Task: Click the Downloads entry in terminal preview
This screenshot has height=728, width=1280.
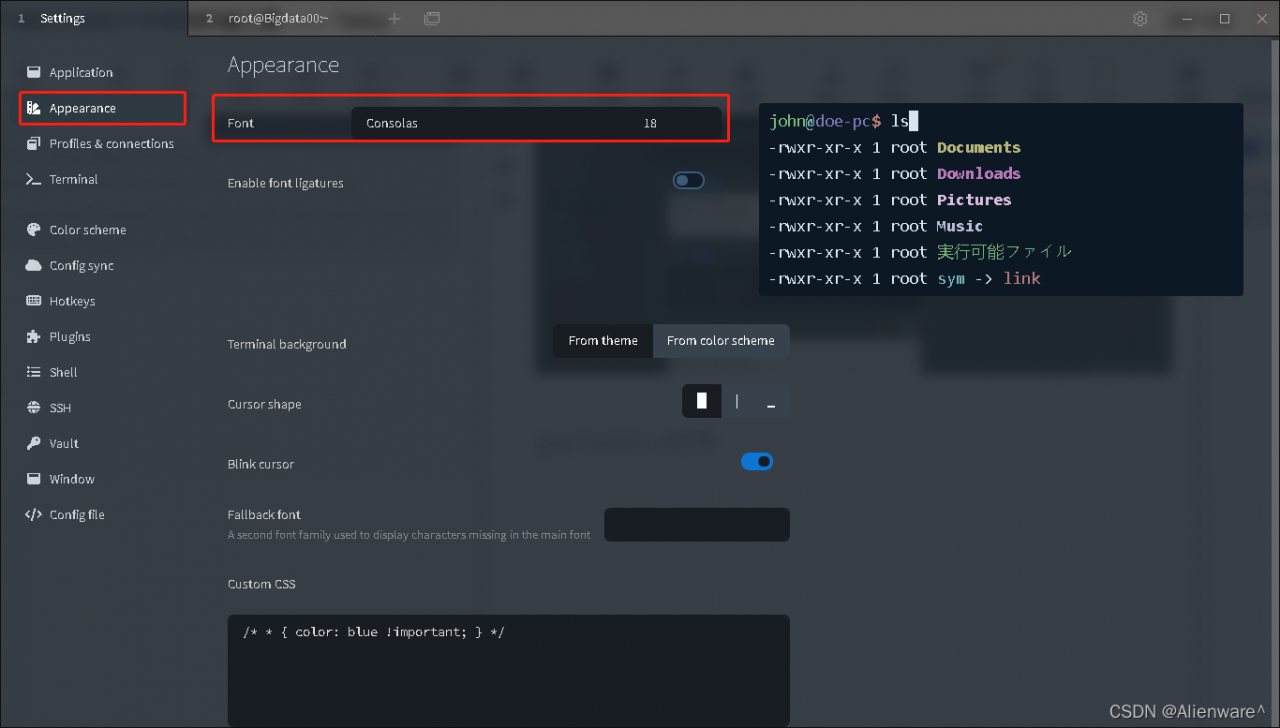Action: coord(979,174)
